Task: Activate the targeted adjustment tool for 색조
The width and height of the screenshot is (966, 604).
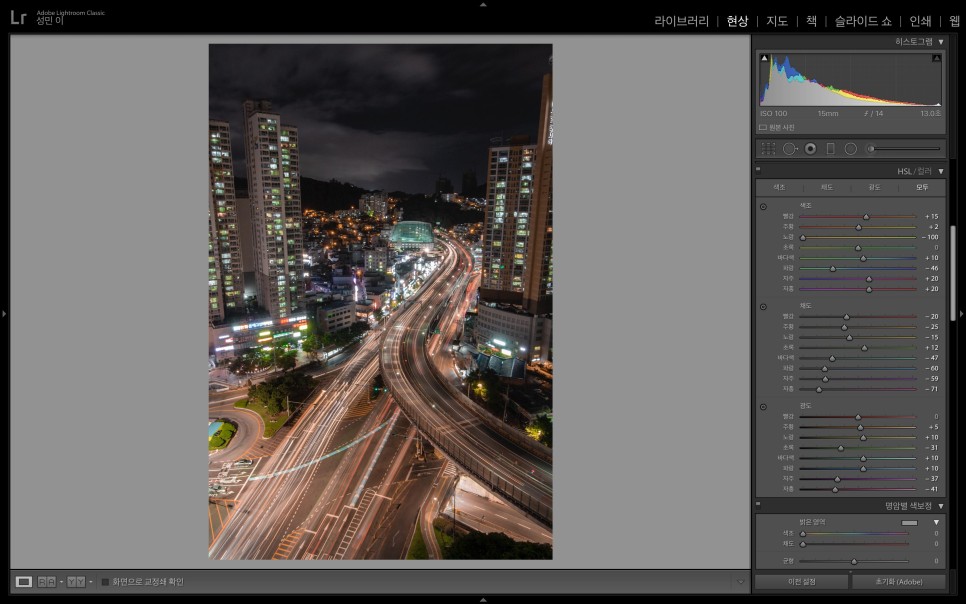Action: tap(763, 206)
